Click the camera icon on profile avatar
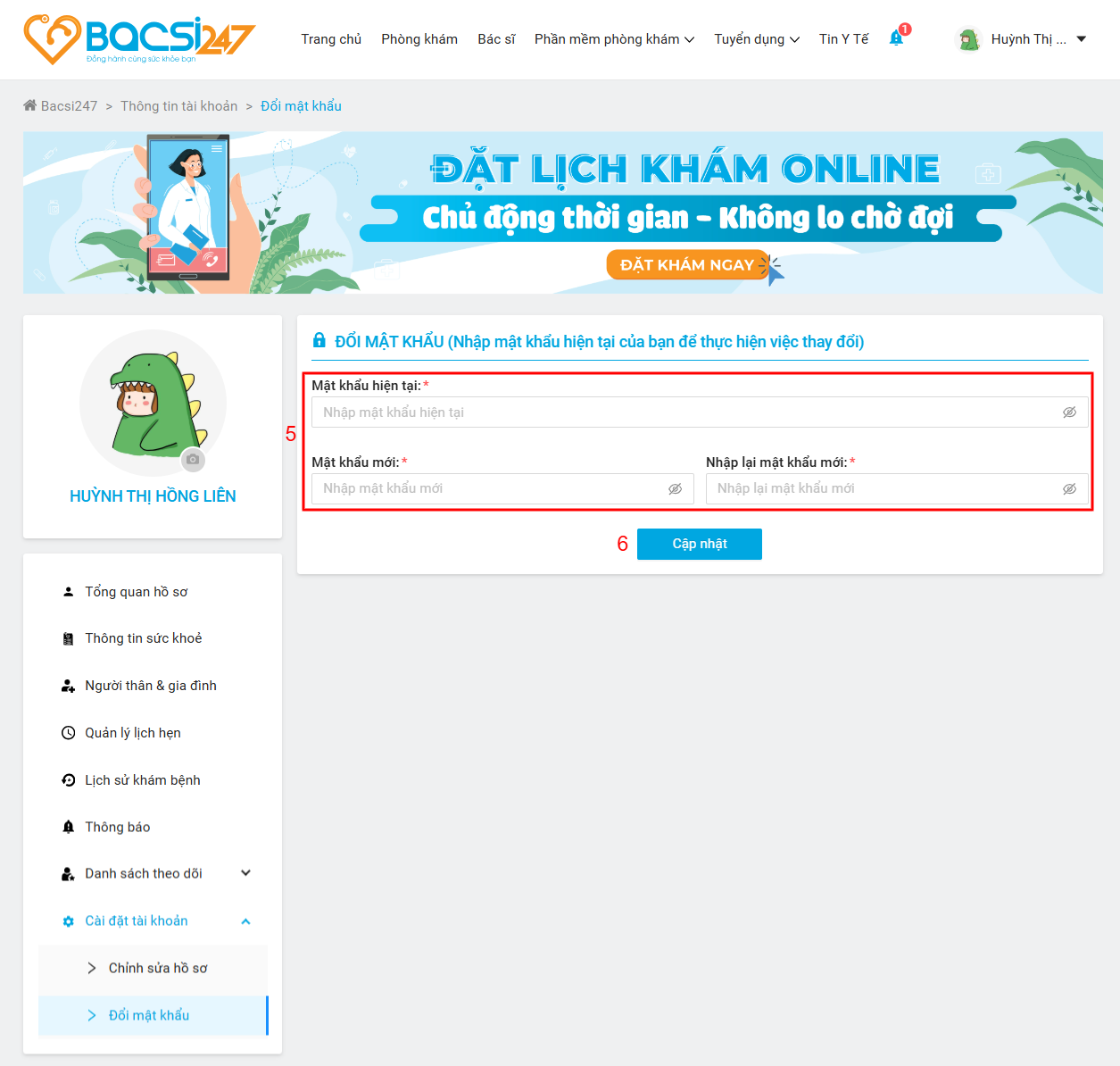Viewport: 1120px width, 1066px height. pyautogui.click(x=193, y=460)
